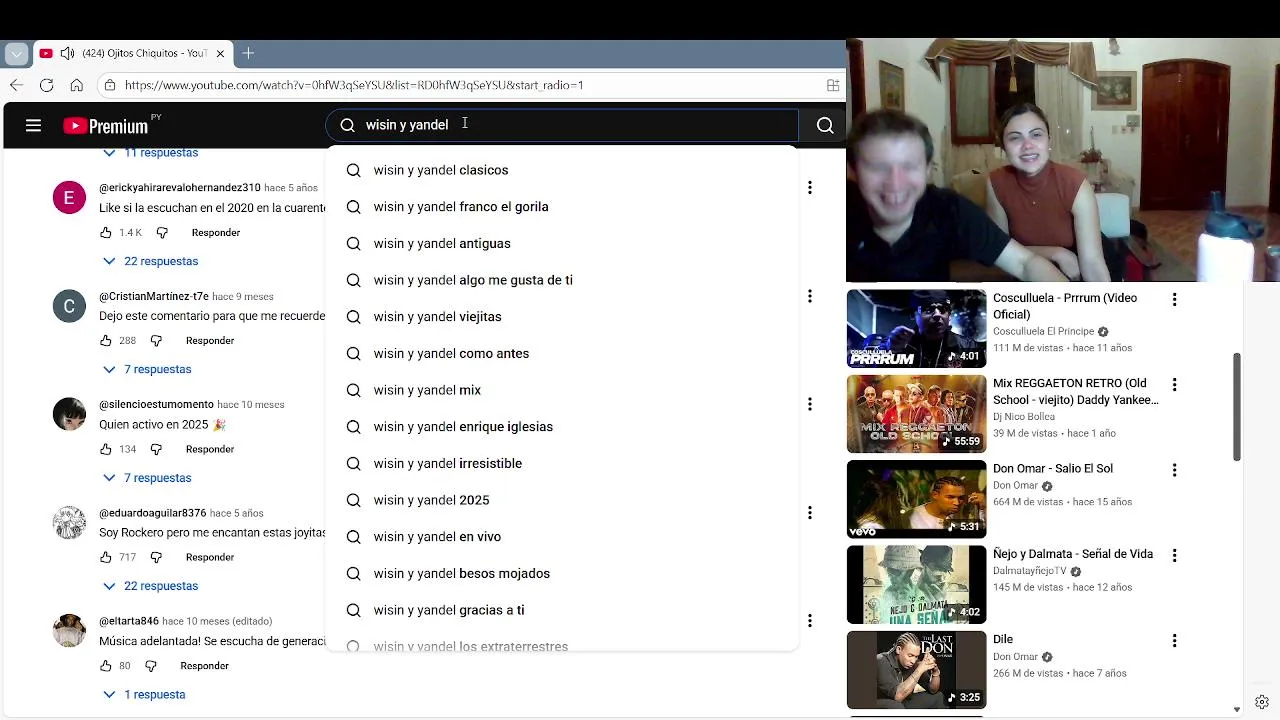Open @CristianMartinez-t7e channel link
Screen dimensions: 1280x720
click(154, 296)
